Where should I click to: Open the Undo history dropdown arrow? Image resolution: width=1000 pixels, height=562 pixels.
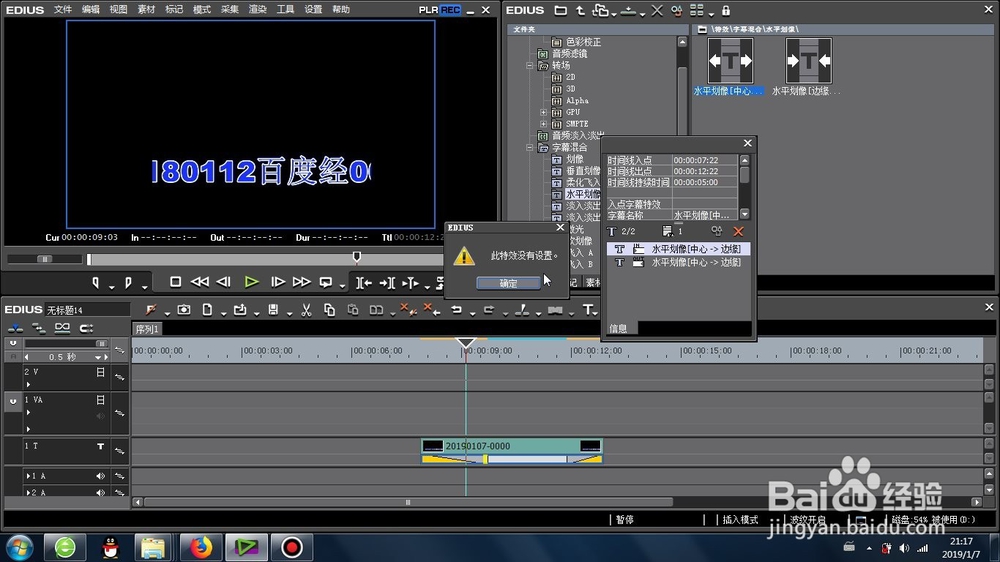point(473,313)
